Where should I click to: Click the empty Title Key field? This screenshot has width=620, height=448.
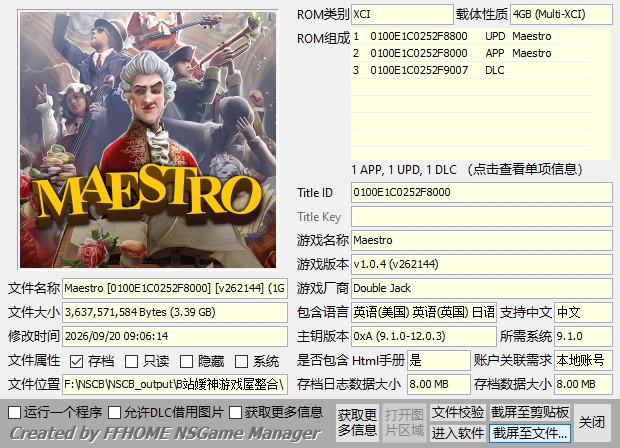(x=481, y=217)
